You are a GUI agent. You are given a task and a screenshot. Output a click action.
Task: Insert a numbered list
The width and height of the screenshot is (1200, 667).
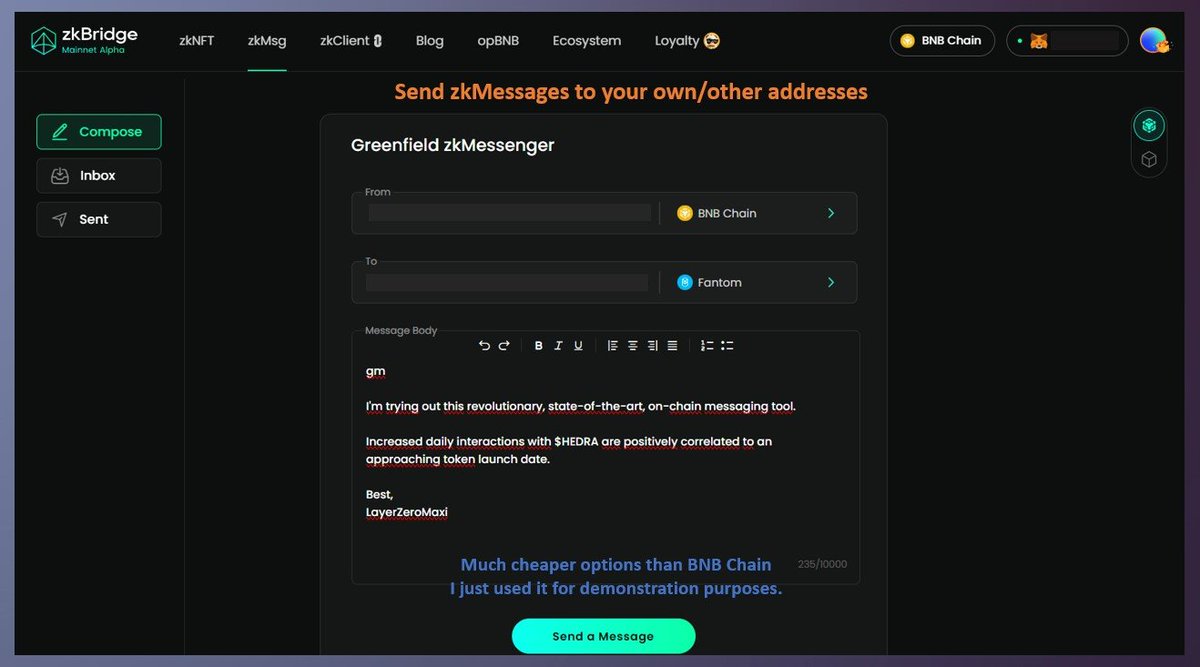[x=707, y=345]
